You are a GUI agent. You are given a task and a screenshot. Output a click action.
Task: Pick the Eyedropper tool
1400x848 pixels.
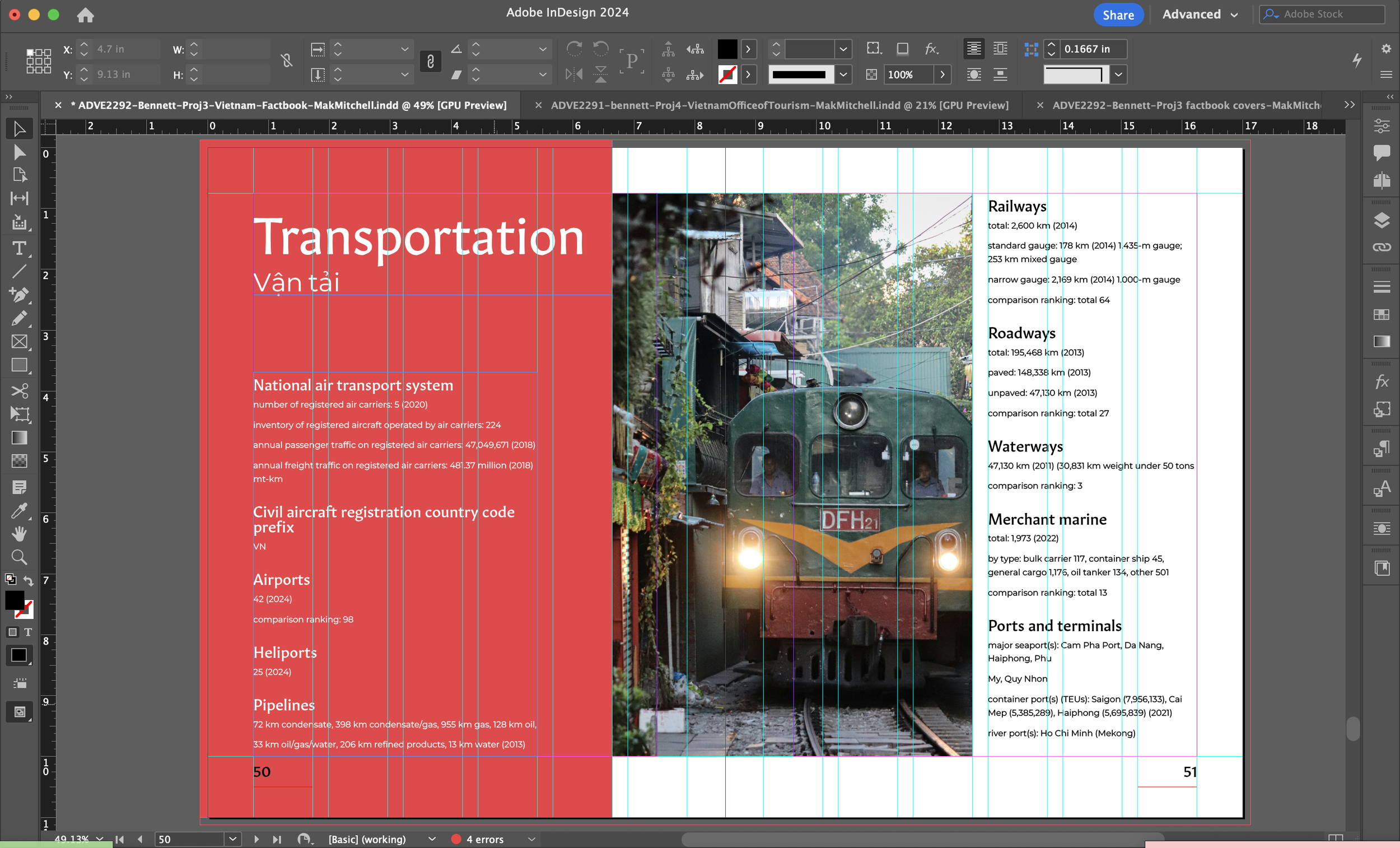pyautogui.click(x=18, y=511)
